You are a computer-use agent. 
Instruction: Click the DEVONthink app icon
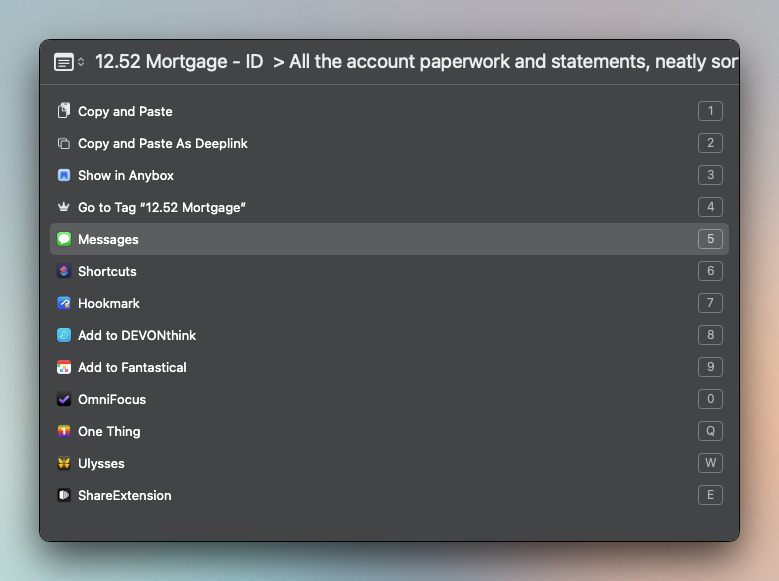point(64,335)
